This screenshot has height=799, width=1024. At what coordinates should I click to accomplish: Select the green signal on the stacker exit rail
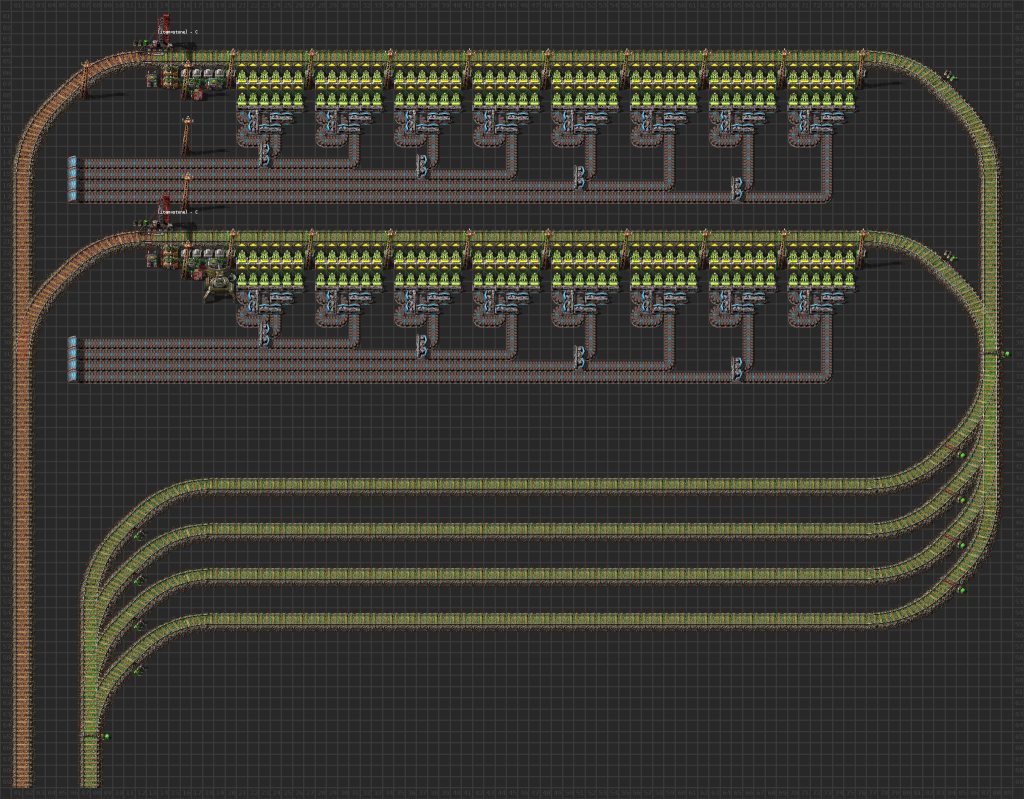click(106, 737)
